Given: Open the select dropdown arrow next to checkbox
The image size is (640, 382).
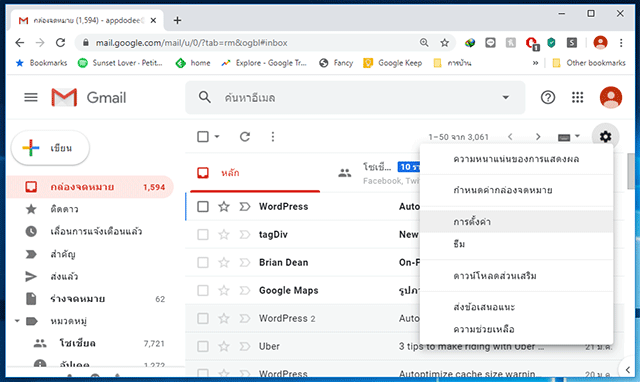Looking at the screenshot, I should [217, 137].
